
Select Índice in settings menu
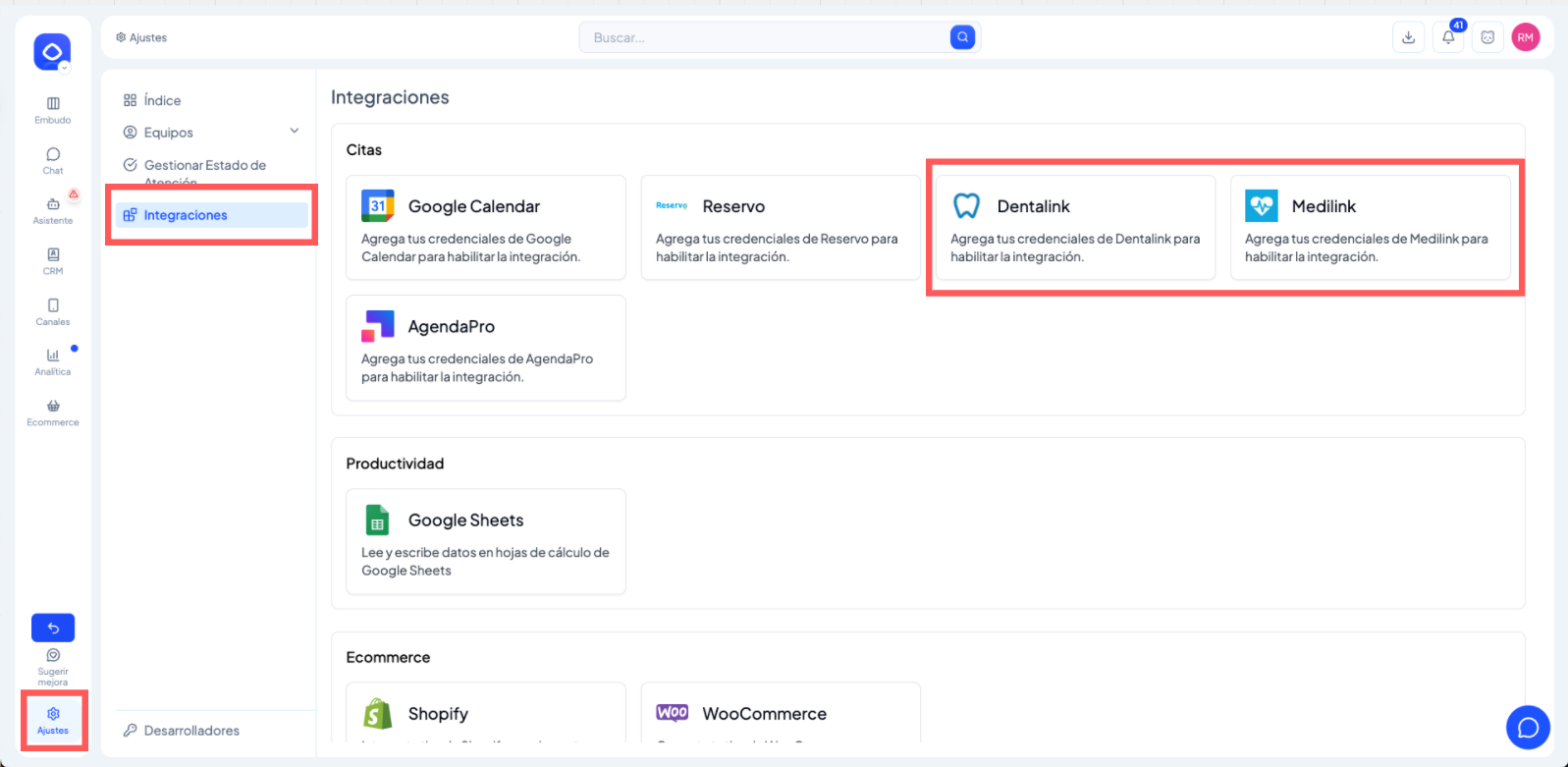point(162,100)
